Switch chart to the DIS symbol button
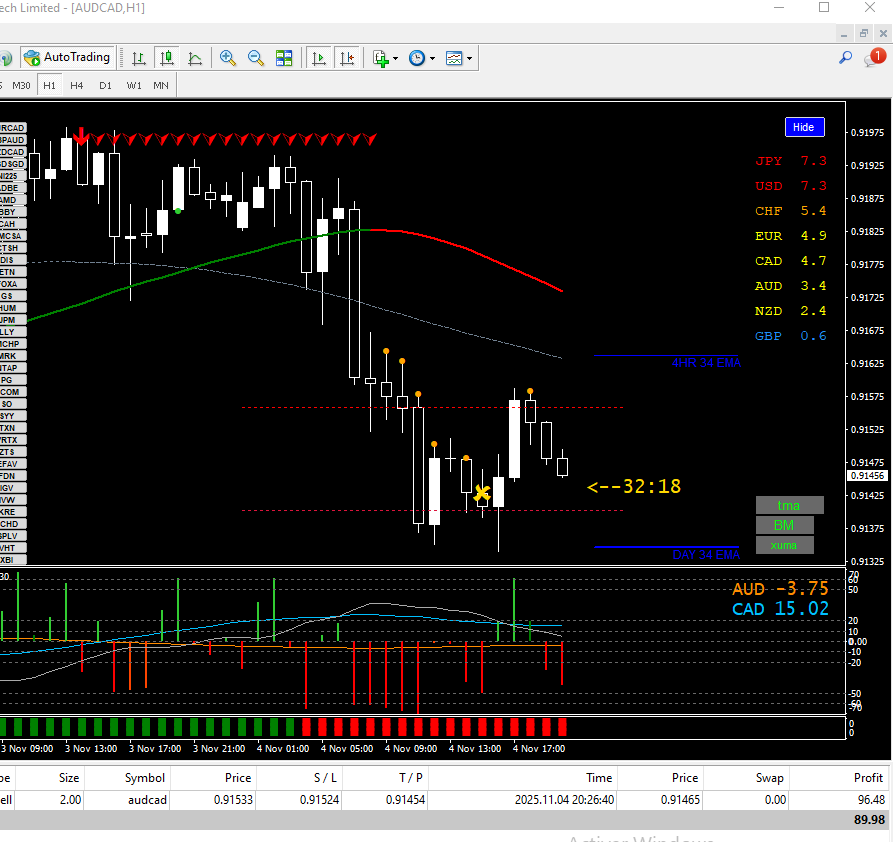The height and width of the screenshot is (842, 893). coord(12,260)
